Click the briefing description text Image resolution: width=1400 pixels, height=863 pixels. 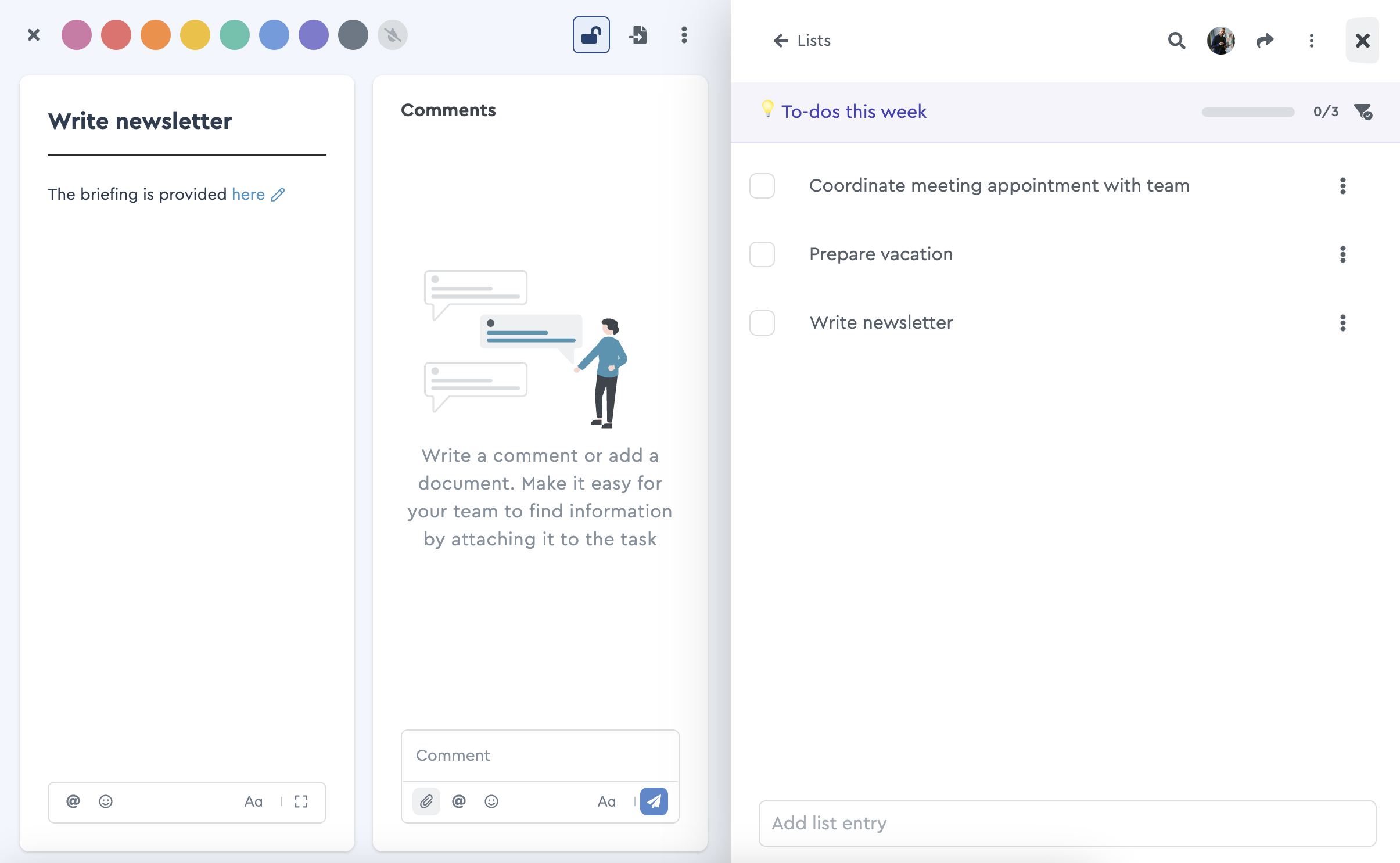(x=137, y=194)
